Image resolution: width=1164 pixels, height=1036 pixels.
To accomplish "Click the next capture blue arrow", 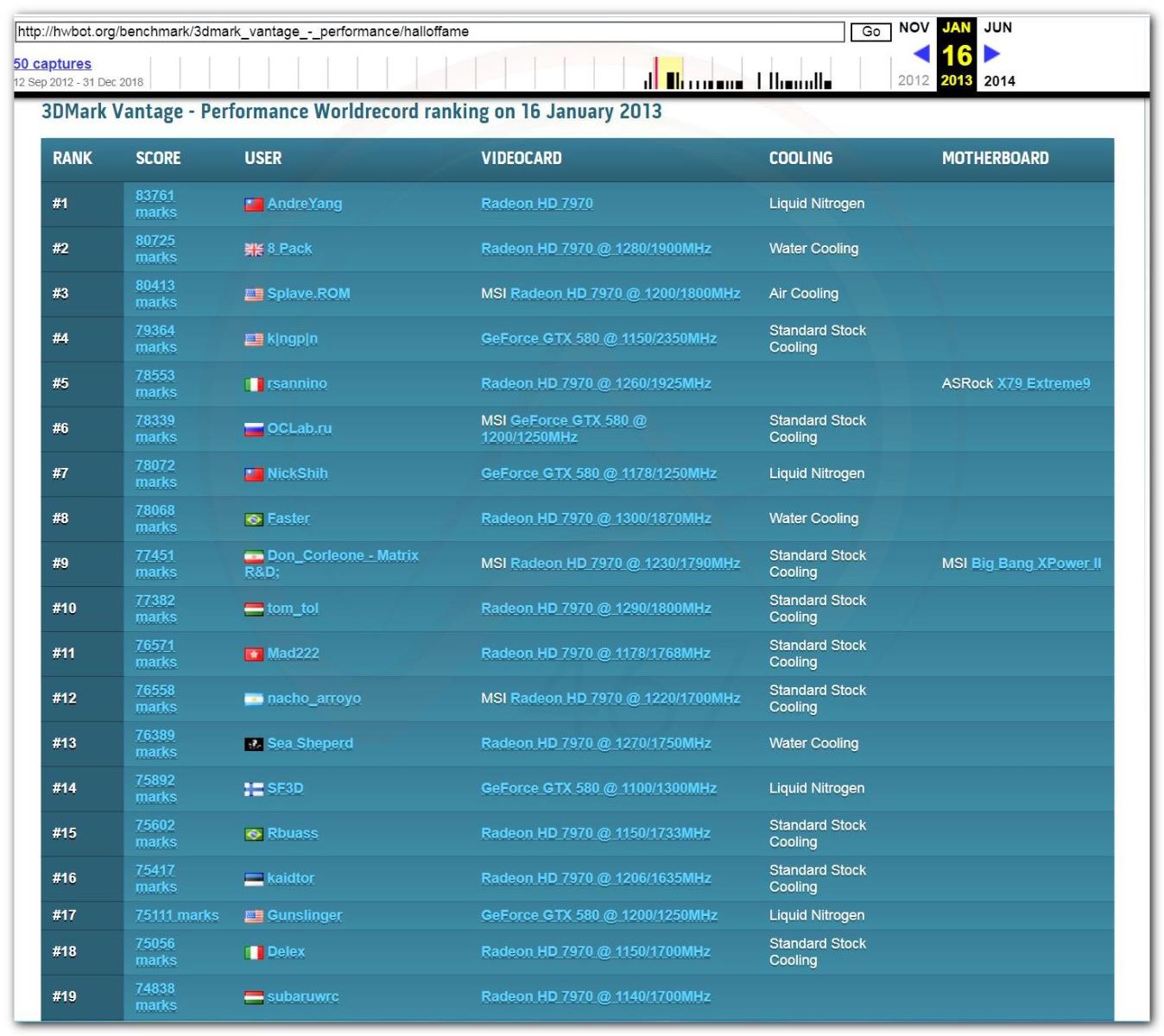I will [992, 54].
